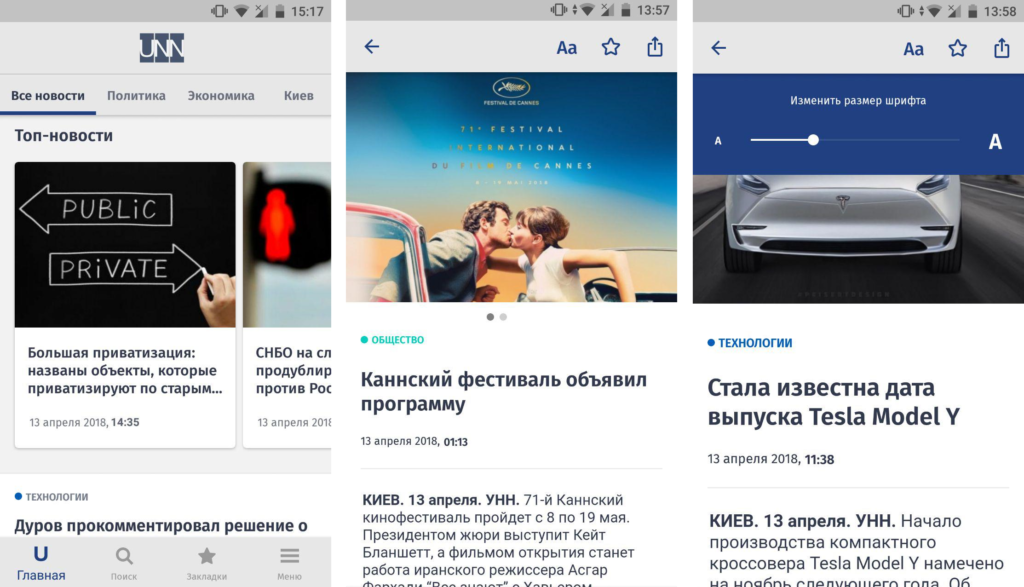Tap the Каннский фестиваль объявил программу title
The height and width of the screenshot is (587, 1024).
click(504, 392)
